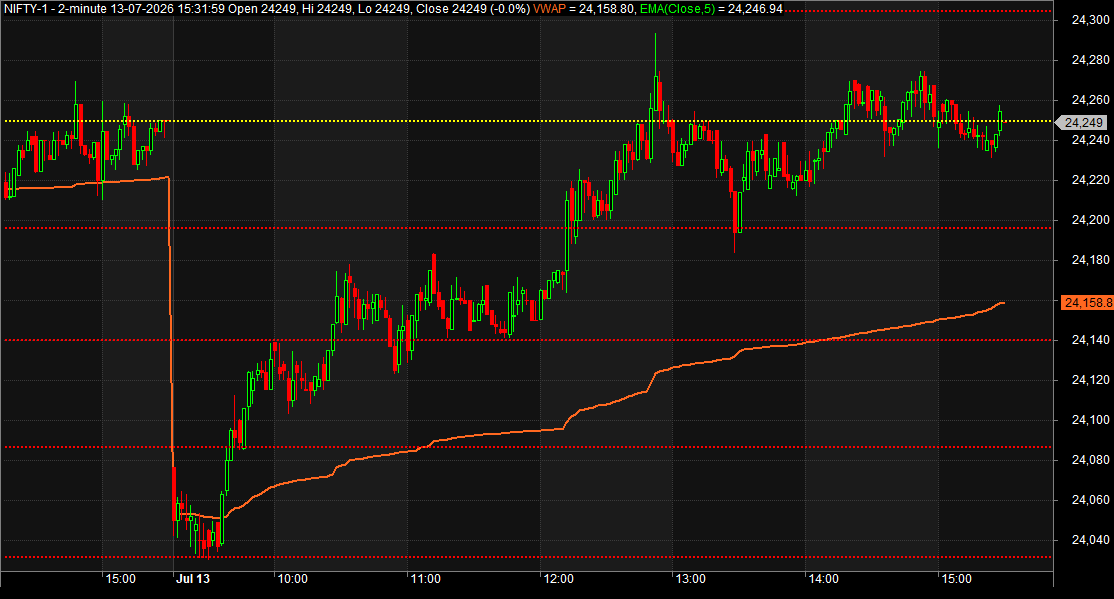Screen dimensions: 1114x599
Task: Click the orange 24,158.8 VWAP price tag
Action: (x=1087, y=303)
